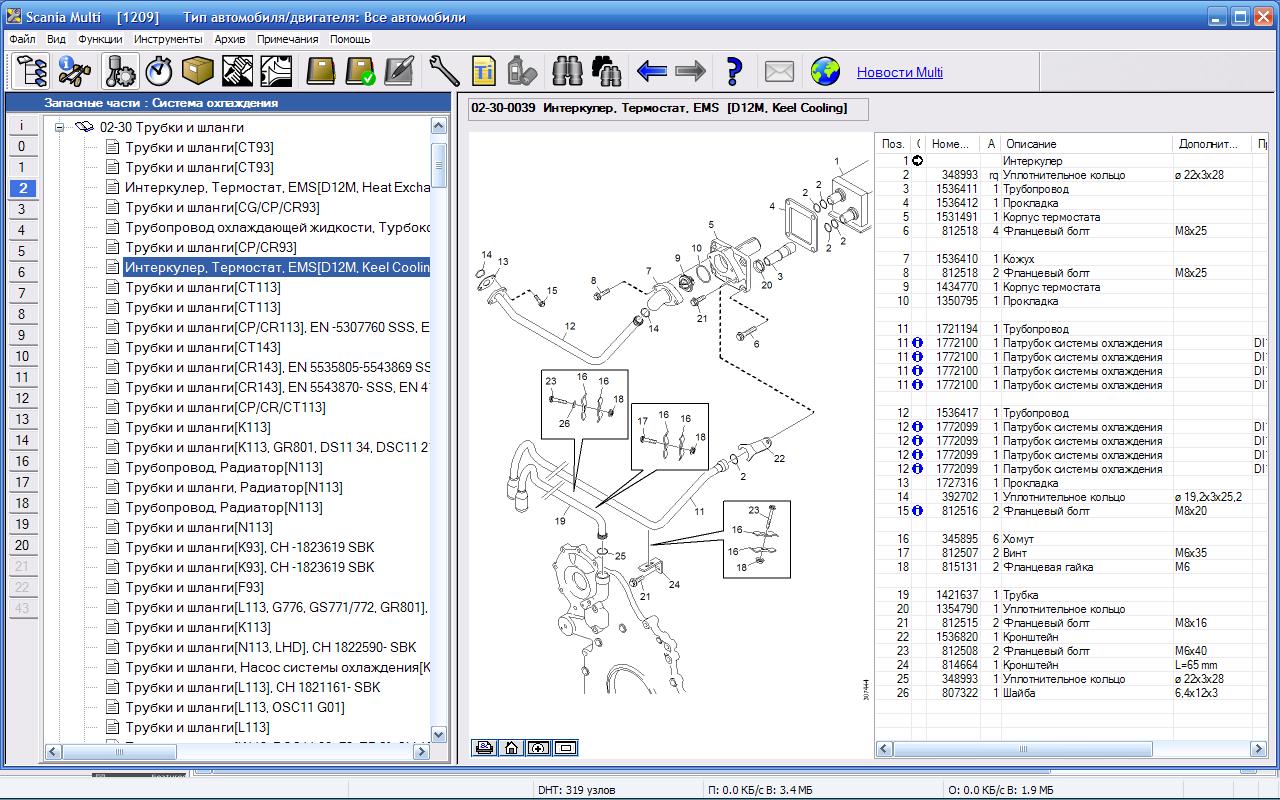Click the black-and-white illustration icon next to box
This screenshot has height=800, width=1280.
[x=275, y=71]
